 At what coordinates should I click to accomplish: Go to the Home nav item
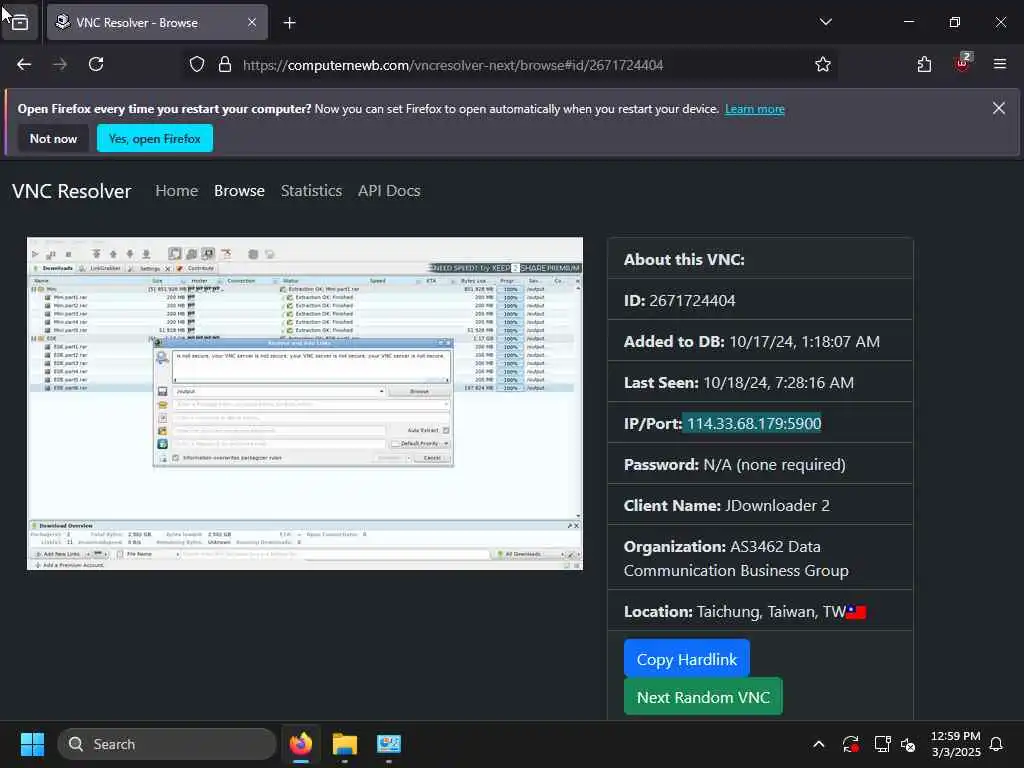pyautogui.click(x=176, y=191)
